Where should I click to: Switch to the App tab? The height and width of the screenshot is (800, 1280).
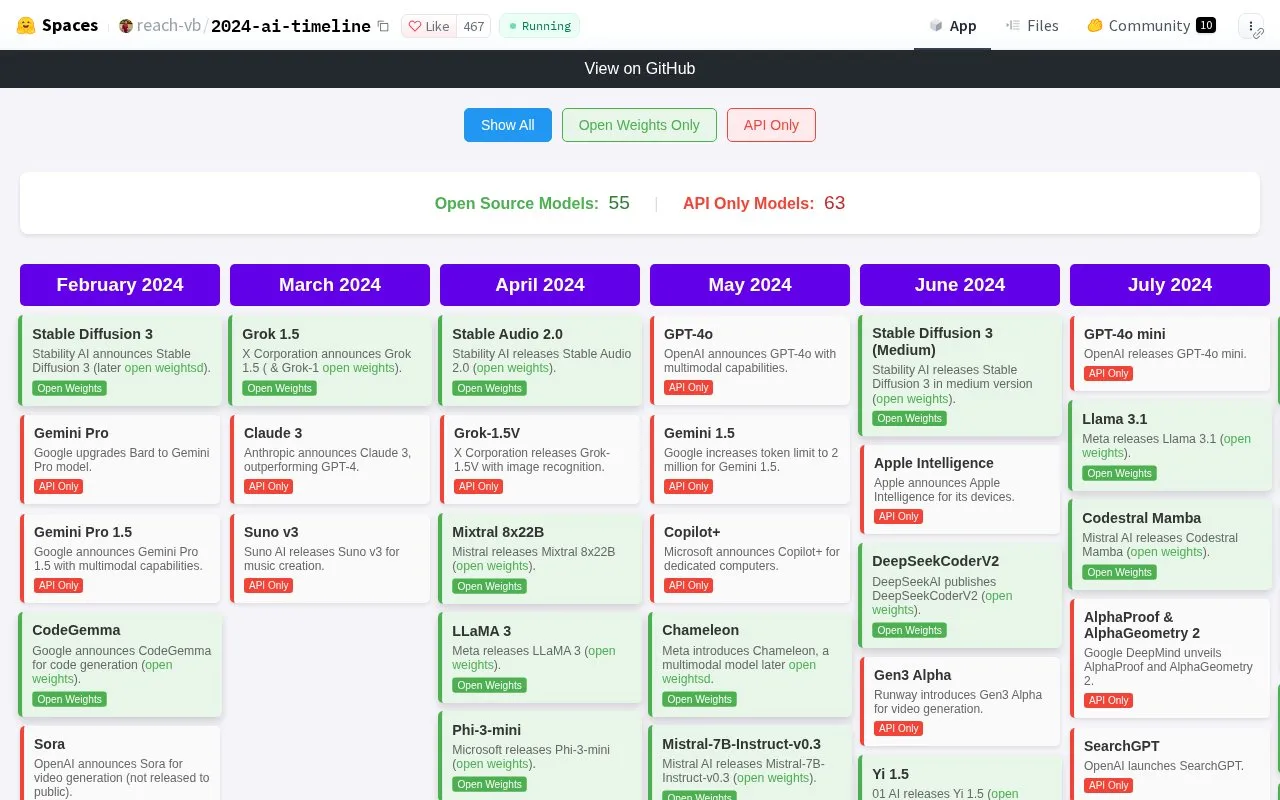tap(952, 26)
